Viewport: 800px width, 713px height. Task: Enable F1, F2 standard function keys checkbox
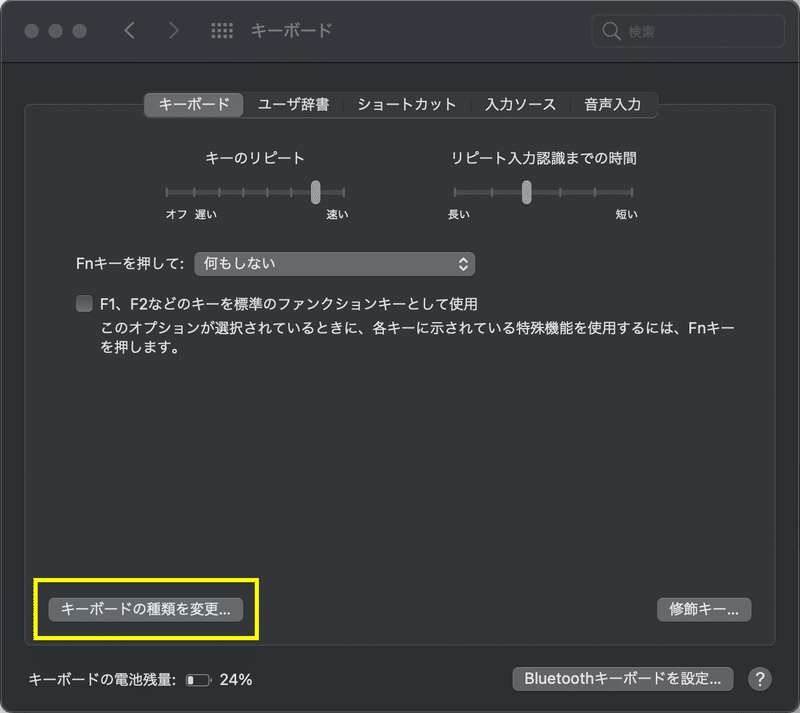pyautogui.click(x=84, y=304)
